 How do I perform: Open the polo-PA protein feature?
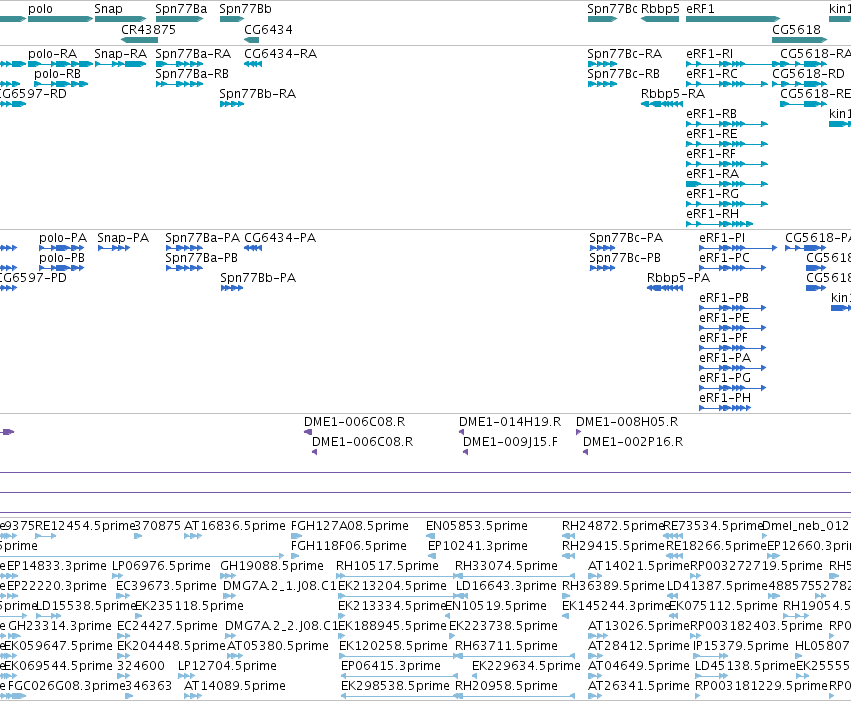coord(61,248)
